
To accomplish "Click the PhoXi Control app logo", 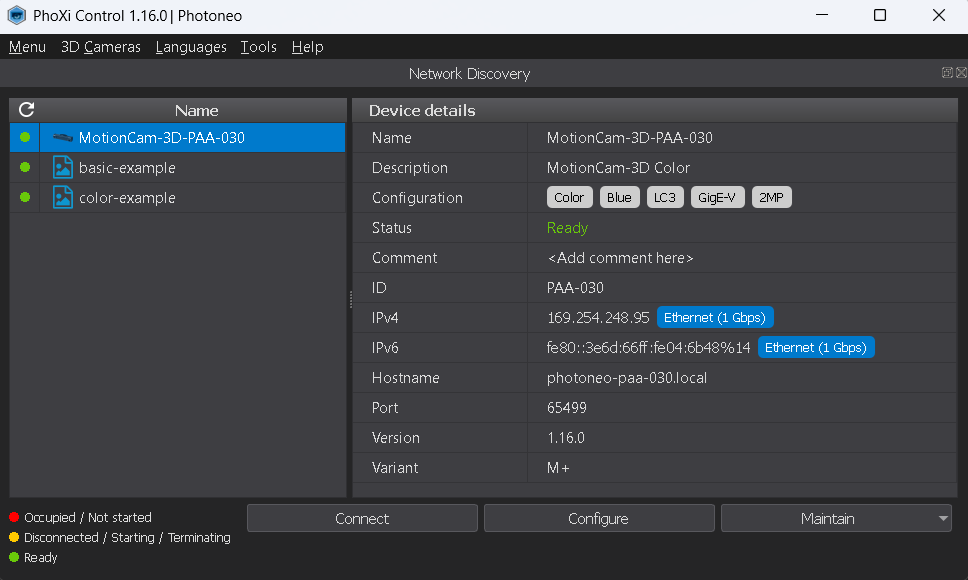I will pos(17,15).
